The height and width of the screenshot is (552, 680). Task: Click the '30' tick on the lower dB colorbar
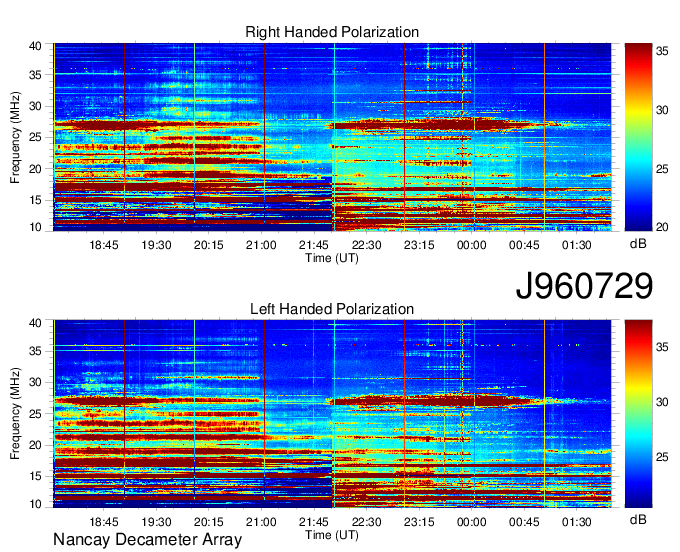pyautogui.click(x=662, y=402)
